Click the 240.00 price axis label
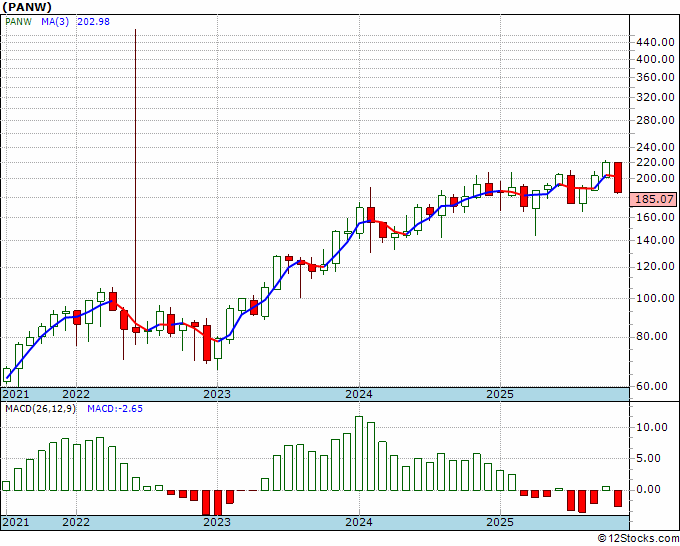This screenshot has width=680, height=546. click(x=655, y=147)
